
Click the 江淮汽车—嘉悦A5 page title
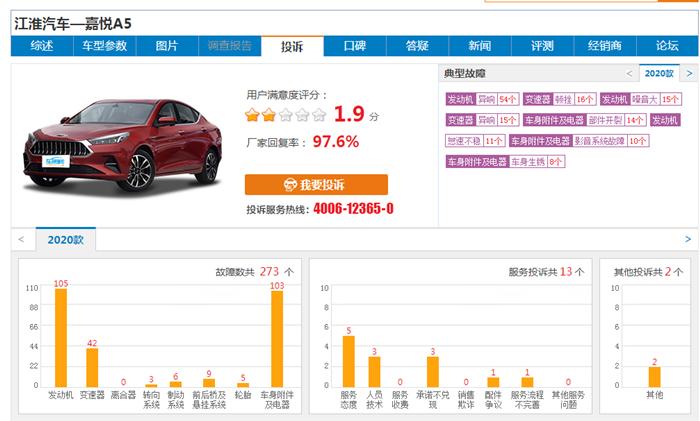click(x=73, y=23)
